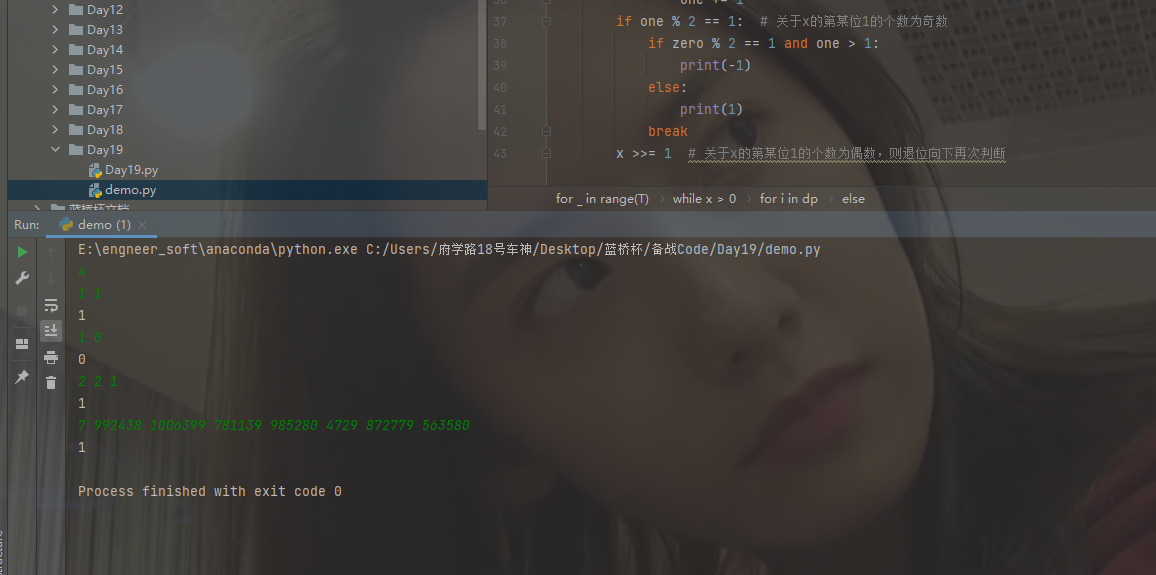Fold marker at line 42 break
The image size is (1156, 575).
pos(546,130)
